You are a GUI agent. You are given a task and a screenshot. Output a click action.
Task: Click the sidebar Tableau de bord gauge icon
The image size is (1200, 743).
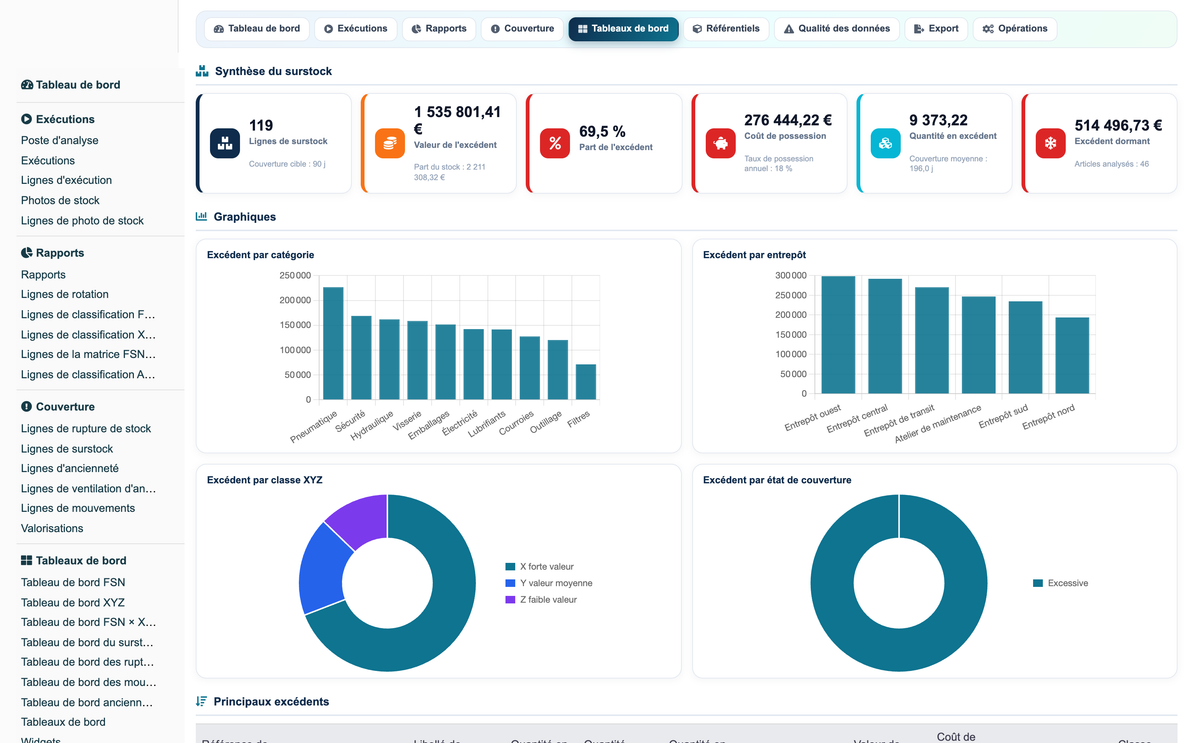pos(27,85)
